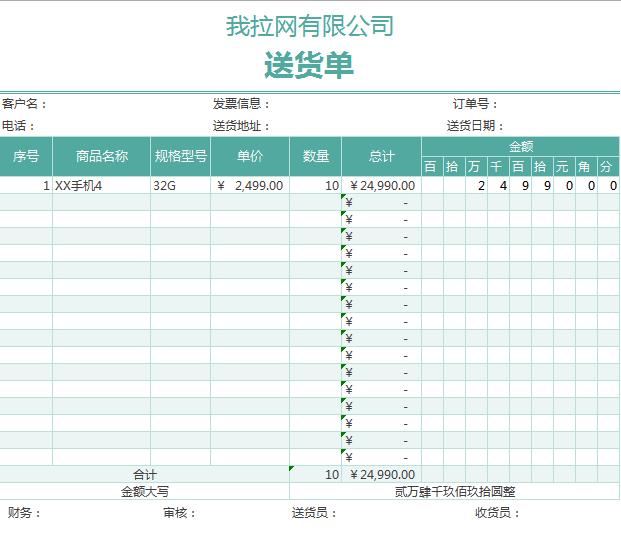Select the 32G specification cell

point(181,185)
